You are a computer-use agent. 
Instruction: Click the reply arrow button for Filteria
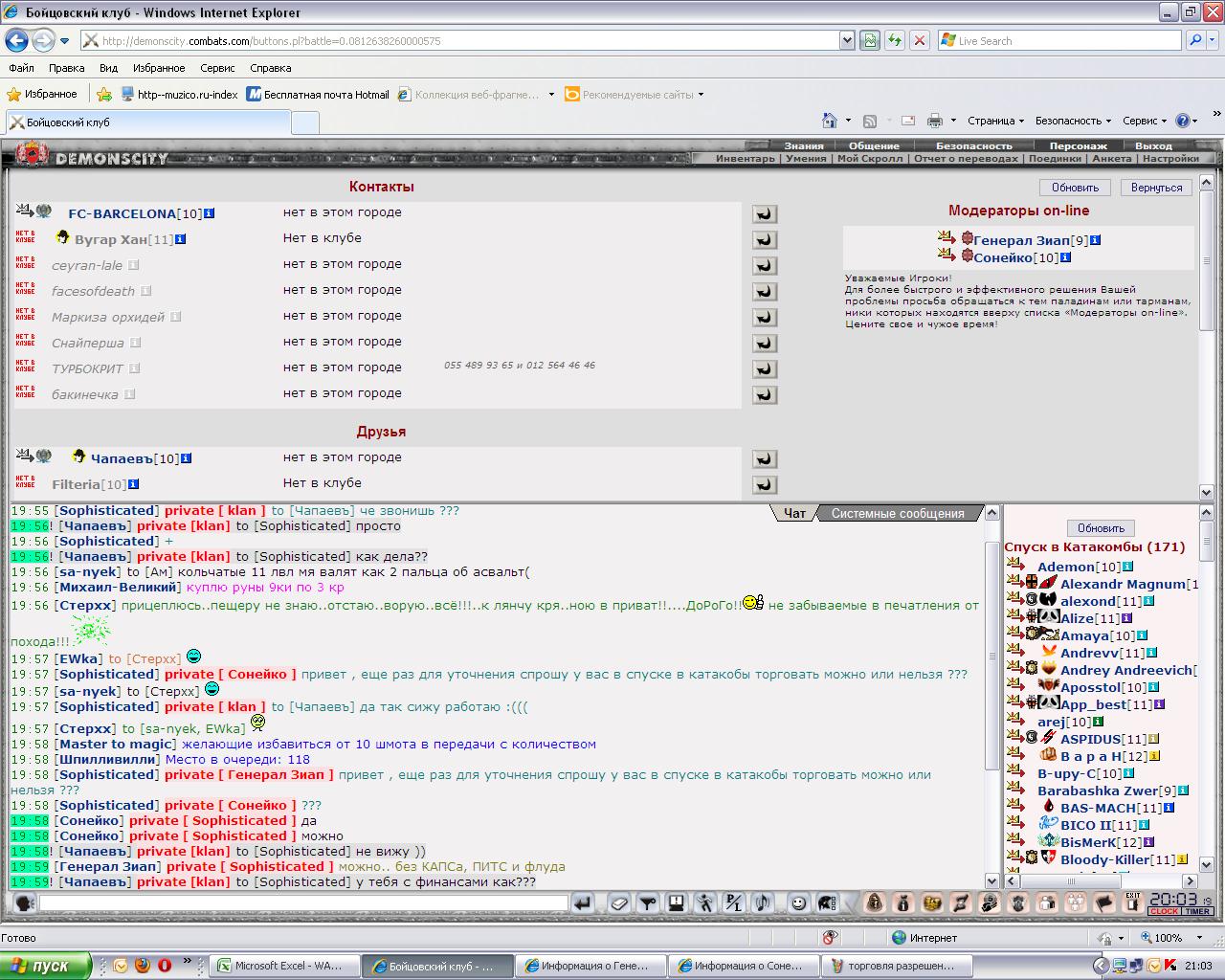point(764,485)
